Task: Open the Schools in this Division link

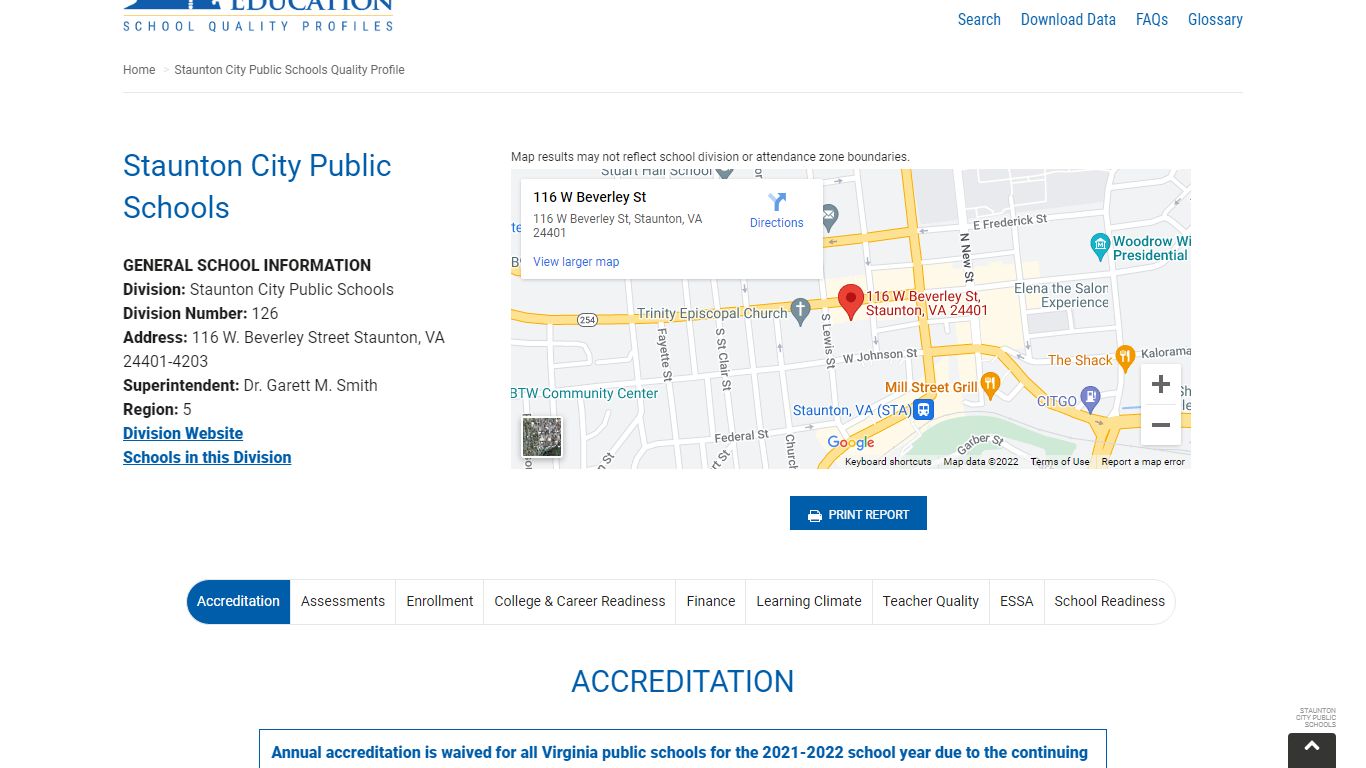Action: [x=207, y=457]
